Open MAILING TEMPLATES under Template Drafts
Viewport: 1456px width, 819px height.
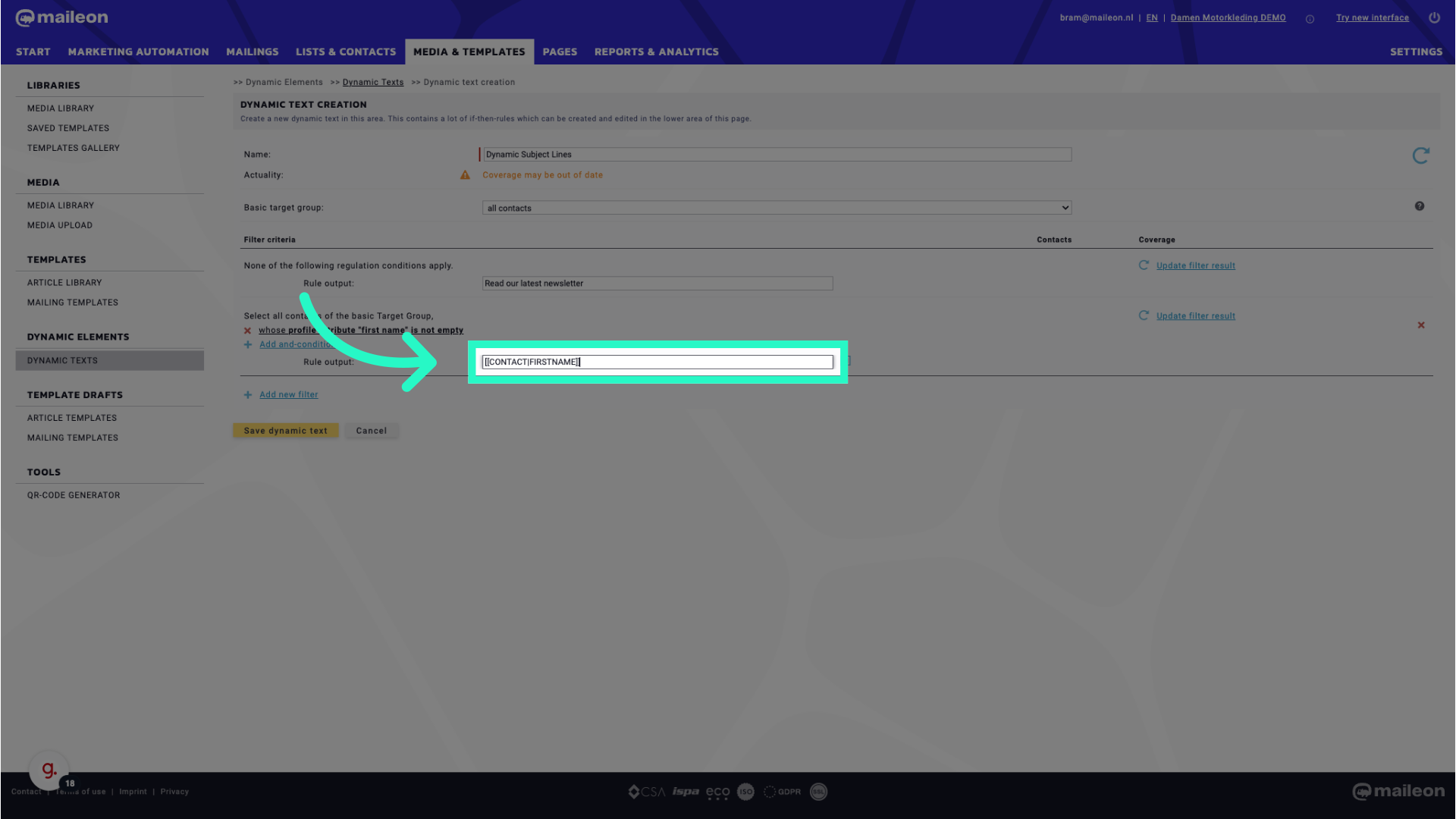(73, 438)
